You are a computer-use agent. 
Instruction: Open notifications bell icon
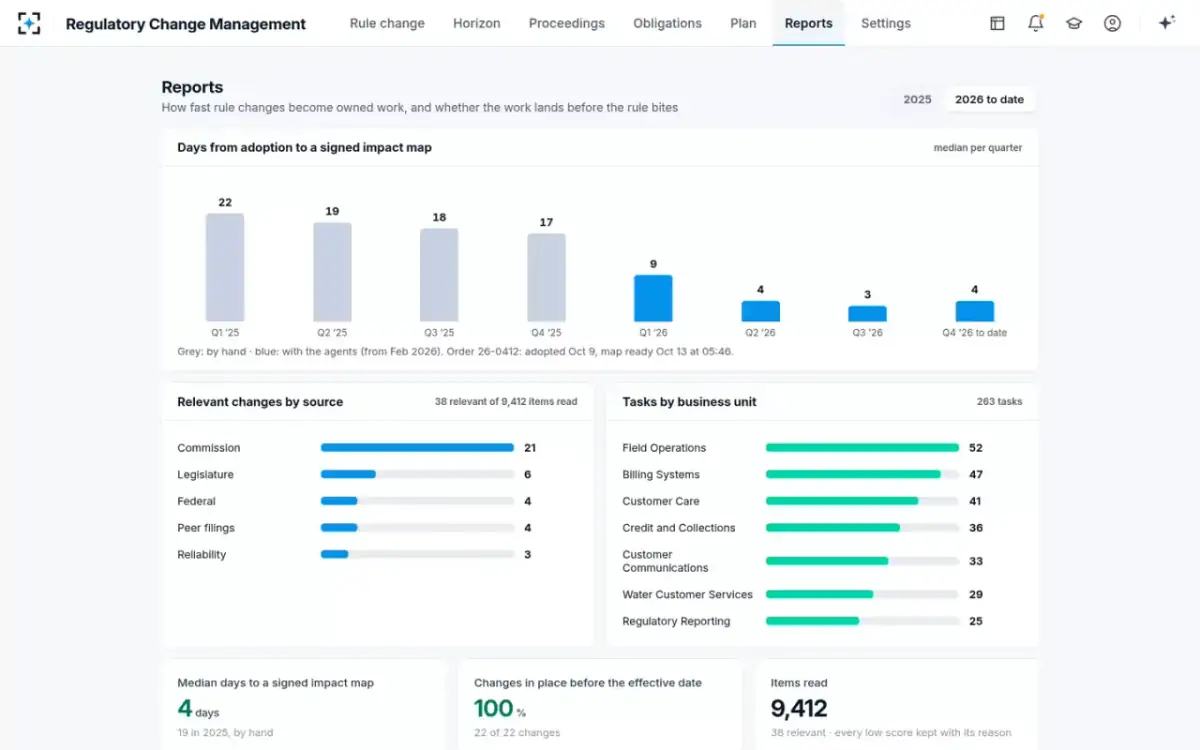(1036, 23)
